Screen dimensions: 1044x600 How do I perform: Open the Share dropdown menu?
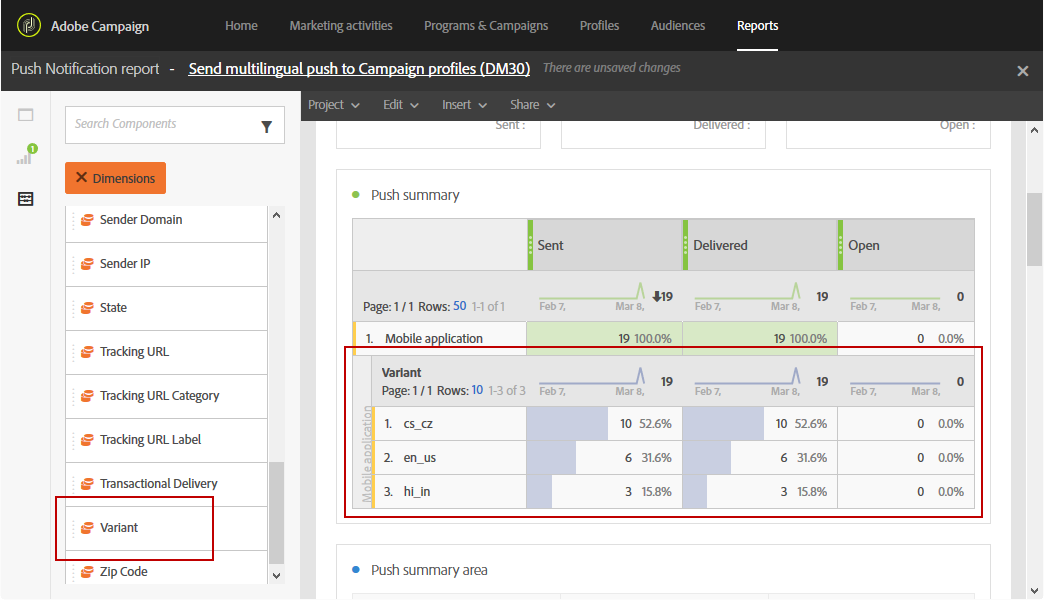pos(533,105)
